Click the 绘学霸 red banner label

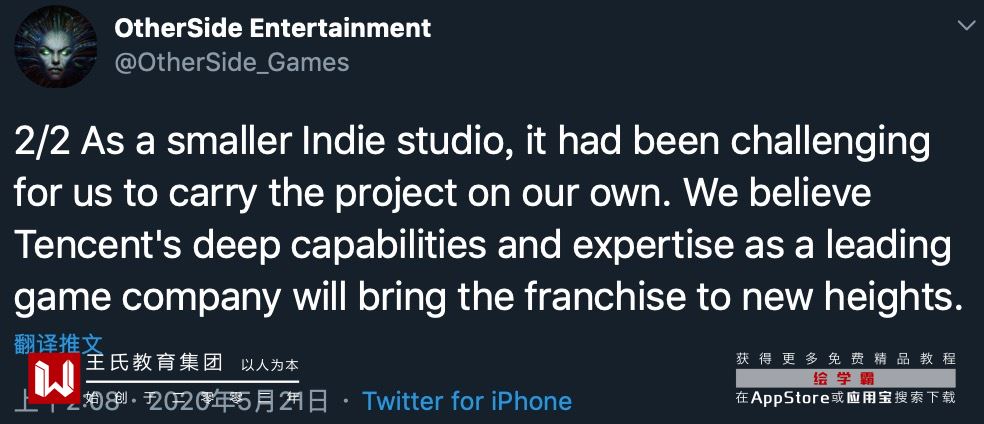[845, 379]
